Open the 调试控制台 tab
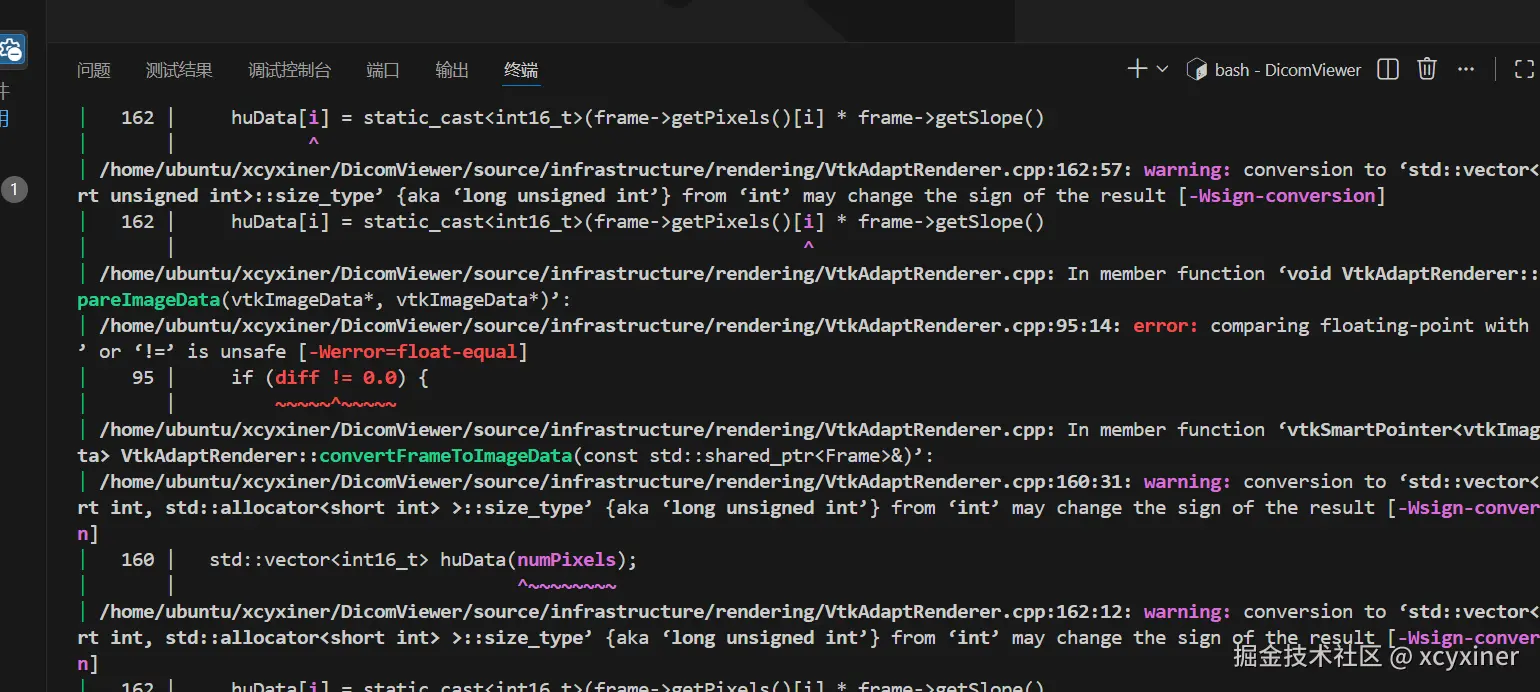Screen dimensions: 1540x692 (x=290, y=70)
